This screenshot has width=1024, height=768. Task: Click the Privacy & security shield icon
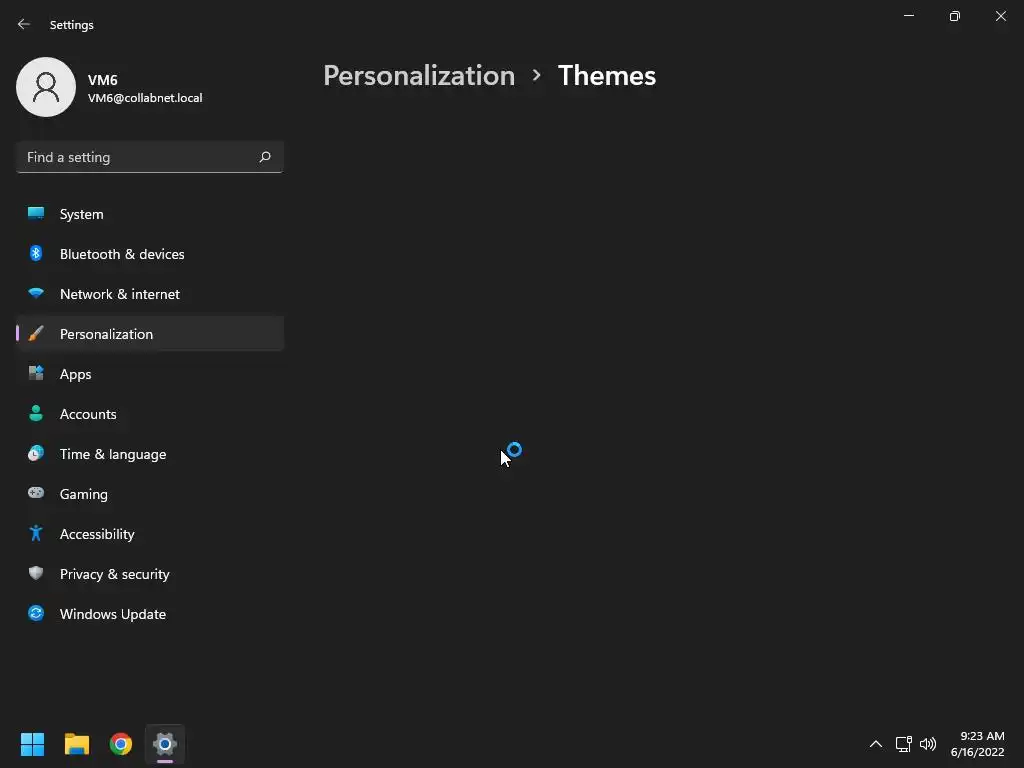[x=36, y=574]
